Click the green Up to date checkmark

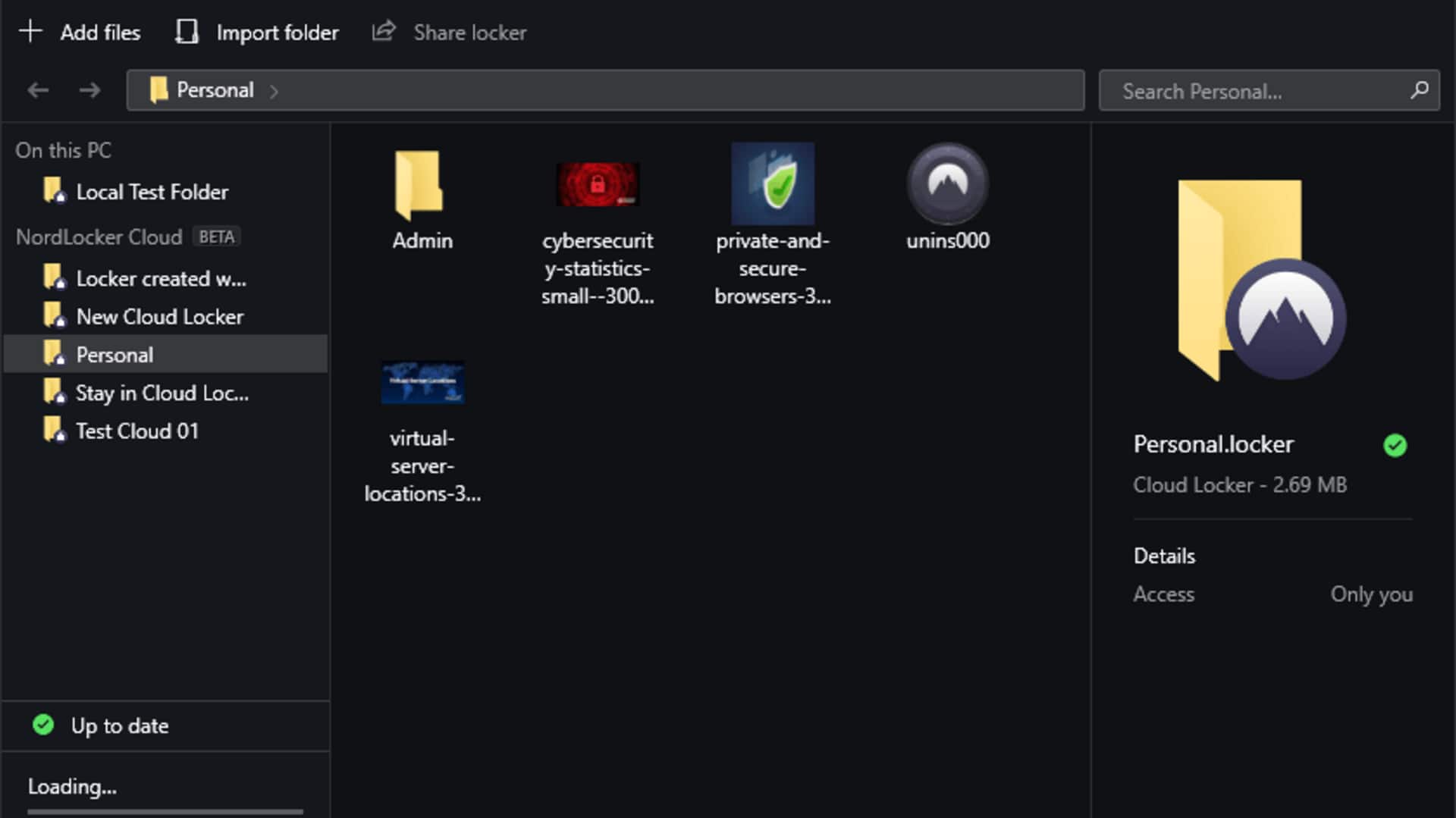click(43, 725)
